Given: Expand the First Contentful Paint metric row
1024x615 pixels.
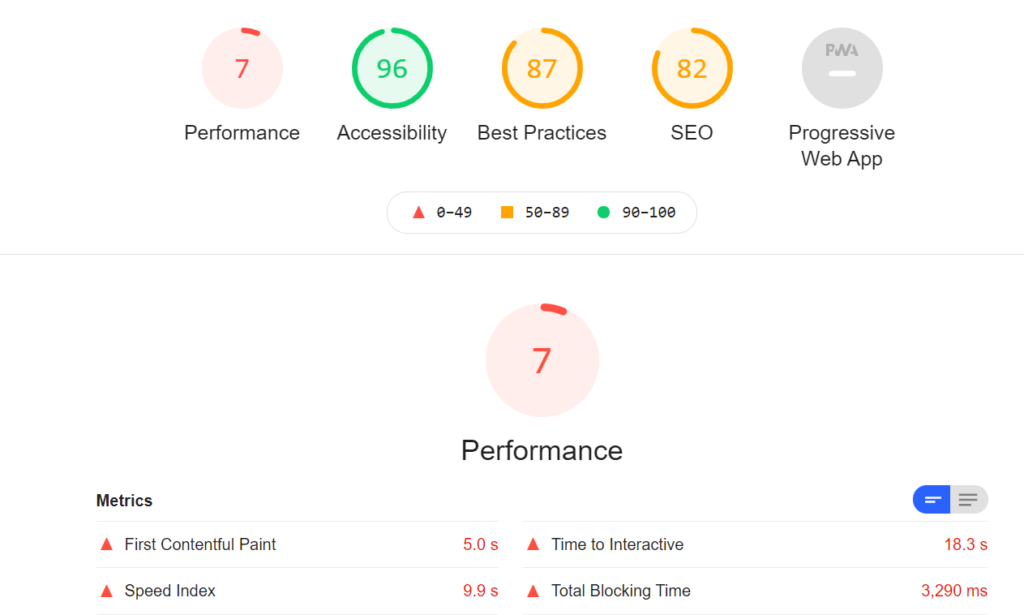Looking at the screenshot, I should [x=297, y=544].
